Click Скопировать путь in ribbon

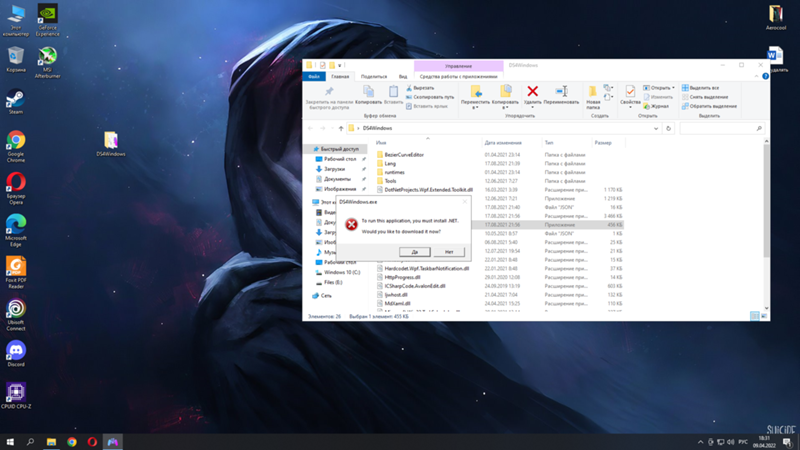[430, 97]
